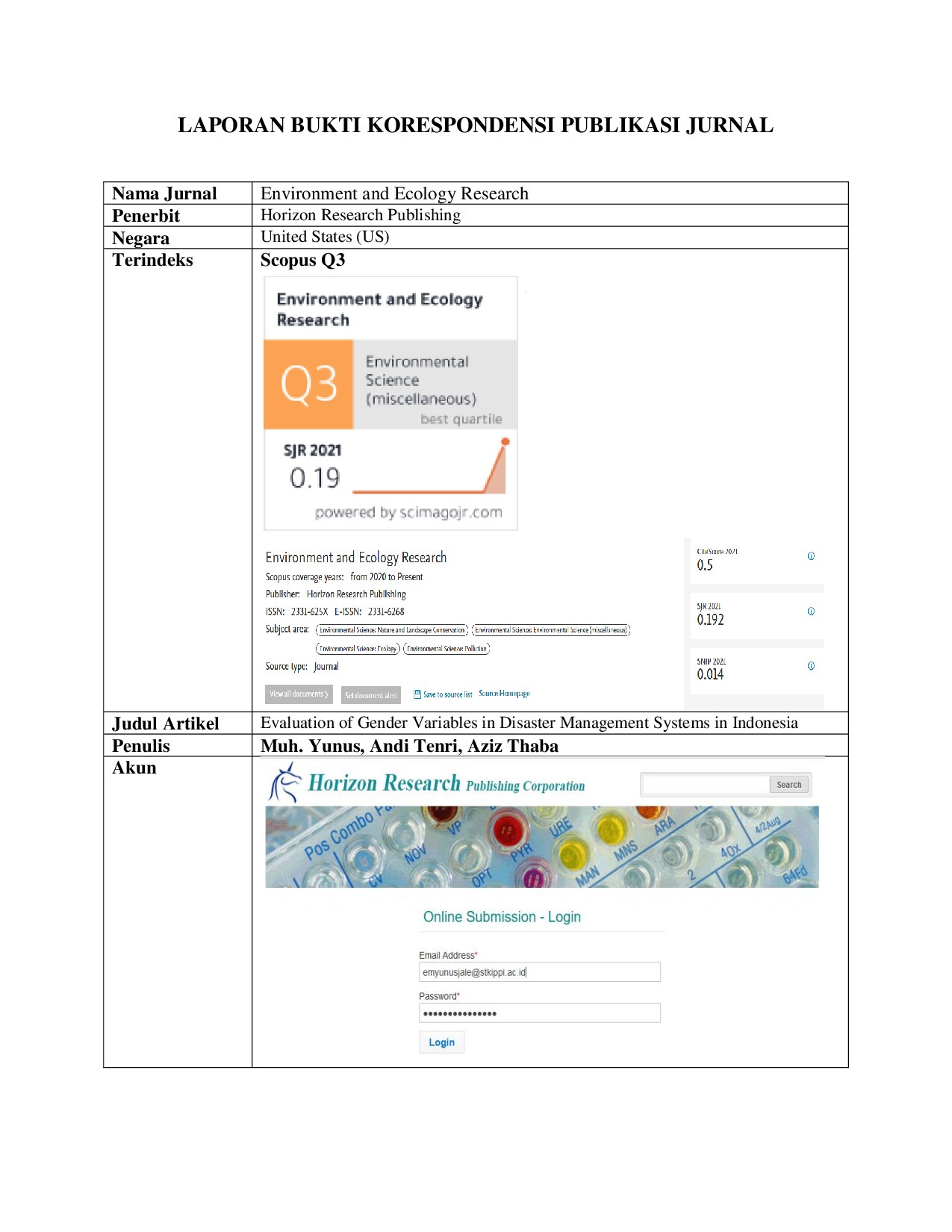Click the Save to source list icon
Viewport: 952px width, 1232px height.
tap(418, 694)
